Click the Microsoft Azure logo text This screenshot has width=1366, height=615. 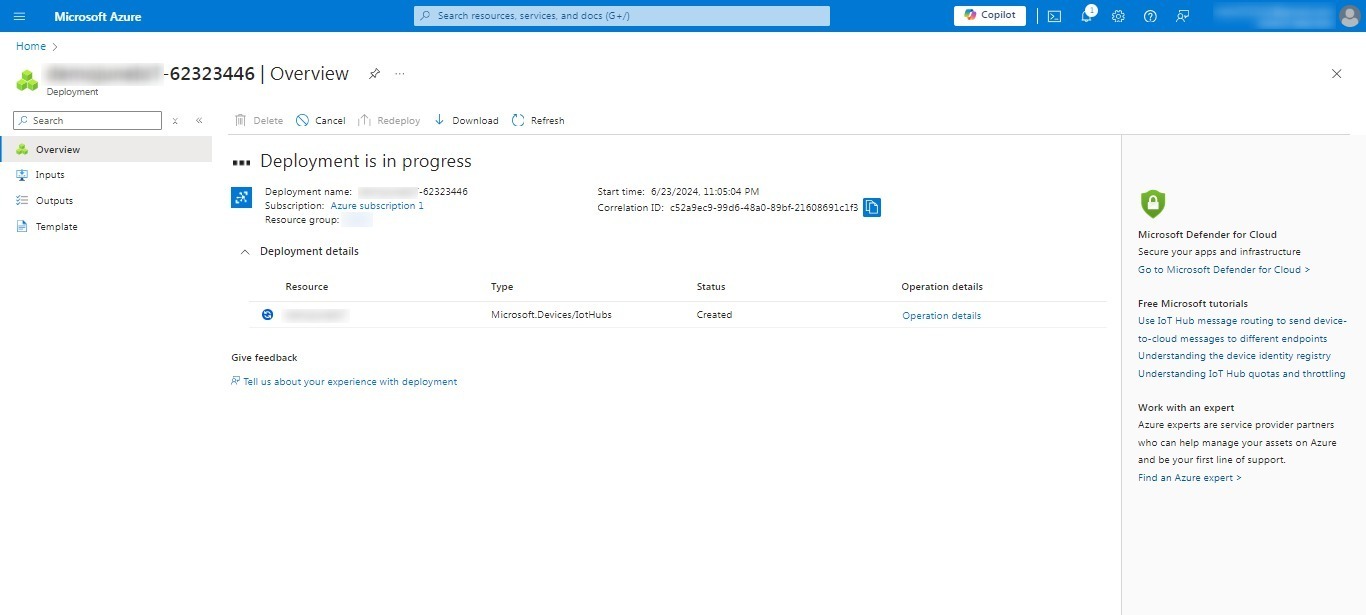(98, 17)
